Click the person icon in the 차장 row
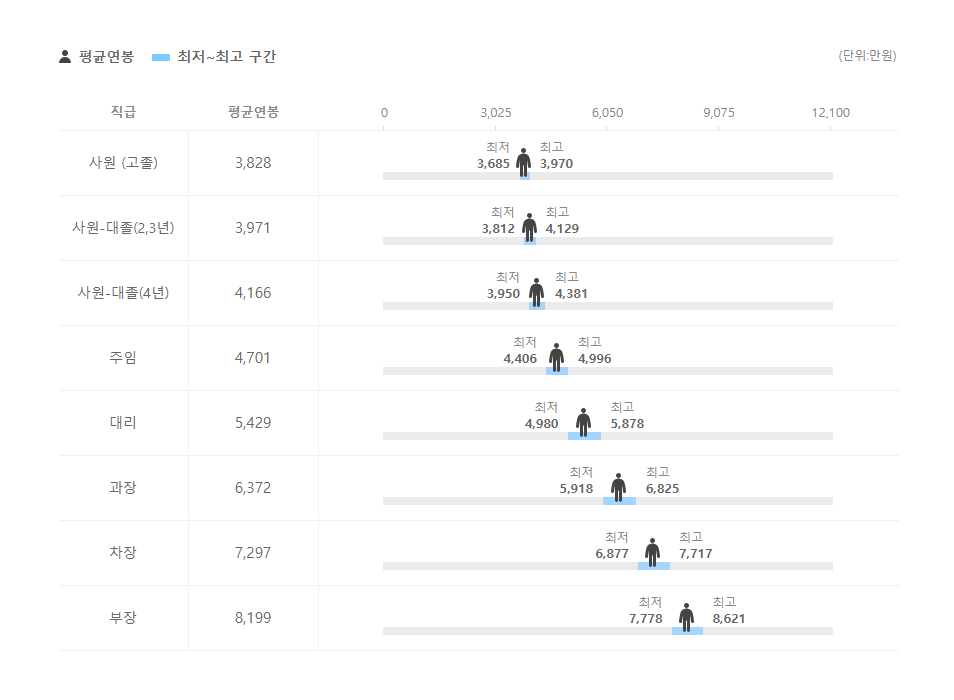The width and height of the screenshot is (954, 700). (652, 552)
